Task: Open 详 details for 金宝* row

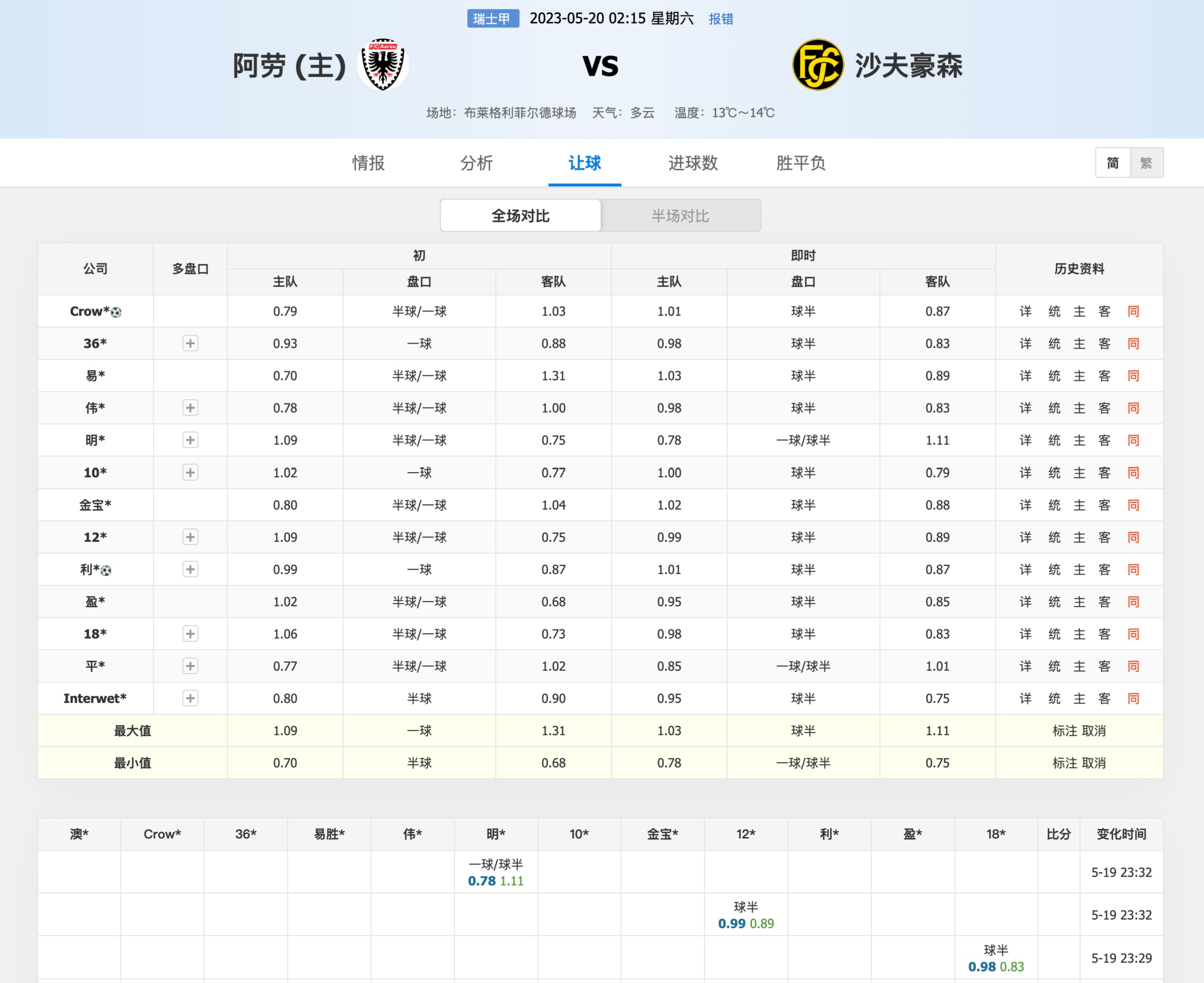Action: pos(1026,504)
